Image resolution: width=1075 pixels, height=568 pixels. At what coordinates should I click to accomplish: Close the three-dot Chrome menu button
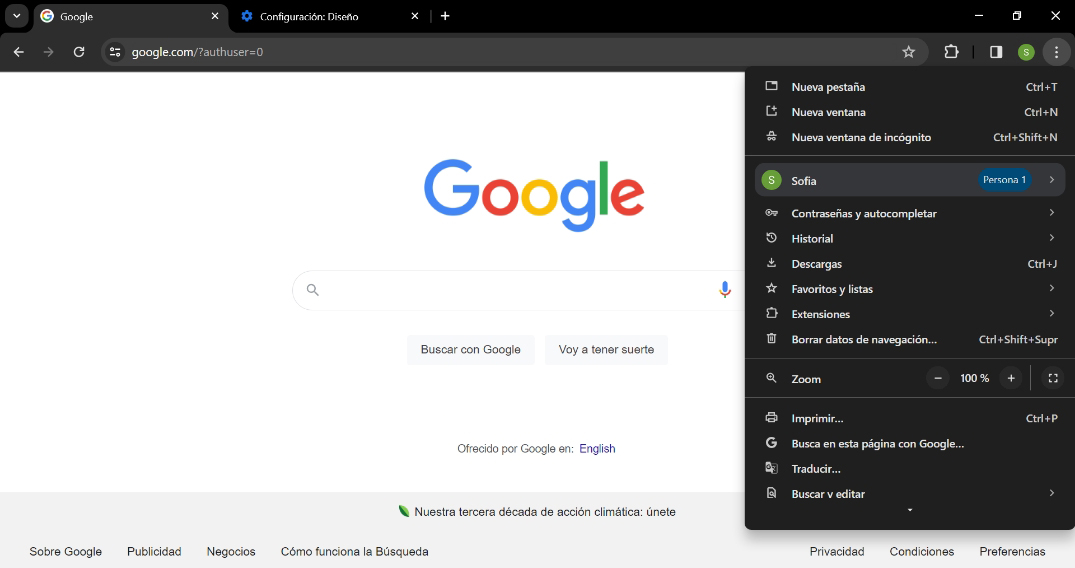1056,52
